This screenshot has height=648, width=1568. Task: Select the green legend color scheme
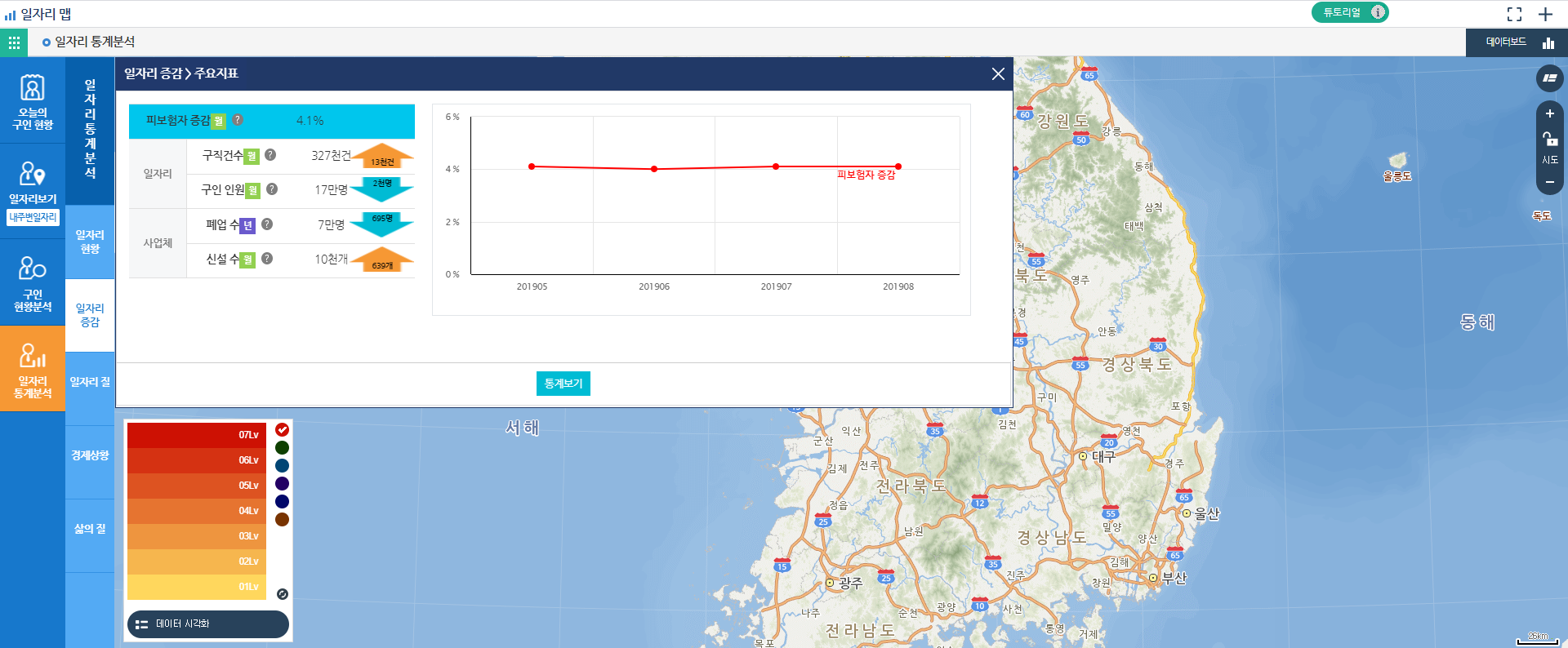[282, 447]
